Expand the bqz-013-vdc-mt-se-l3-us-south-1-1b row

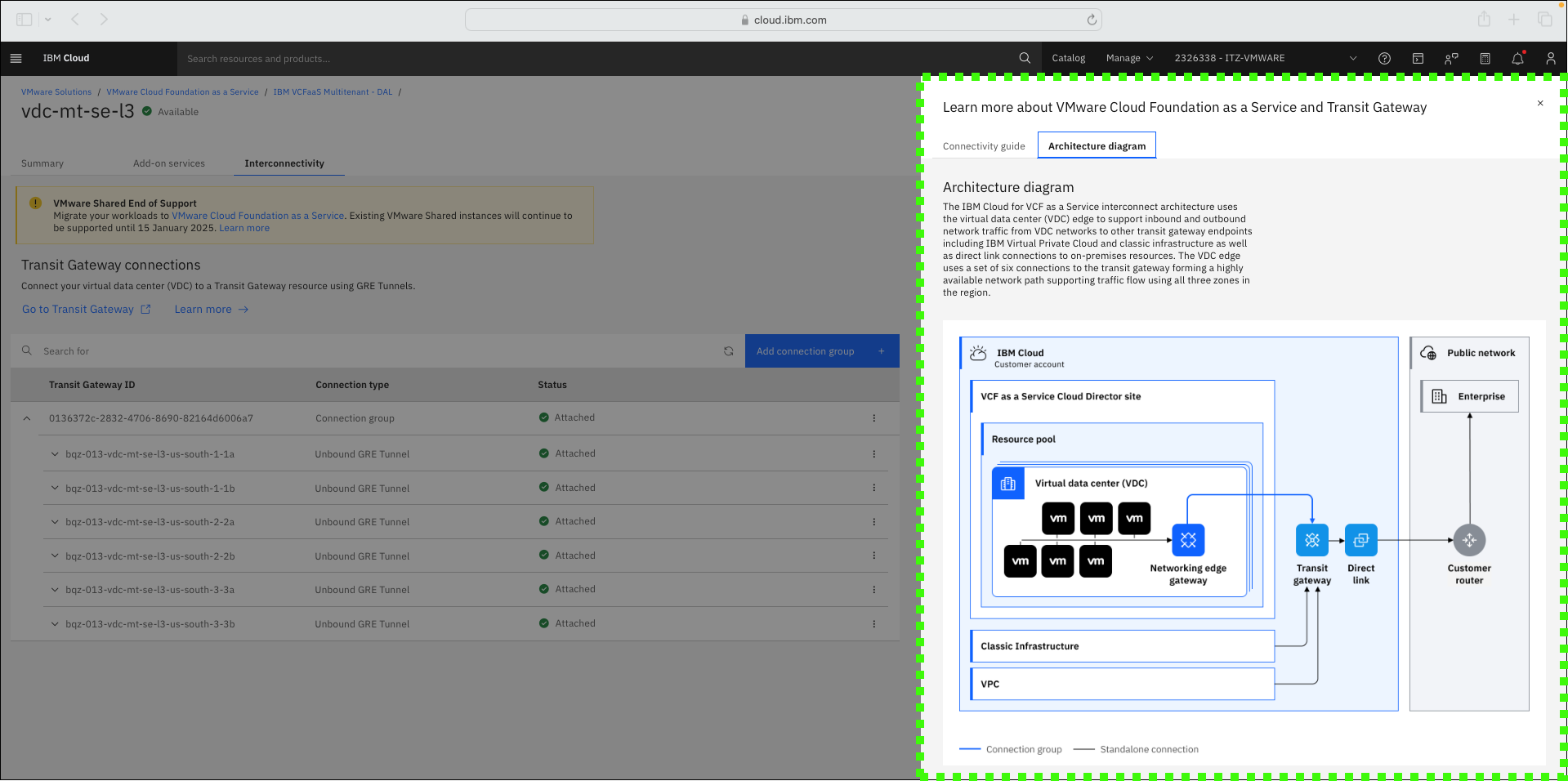(x=55, y=488)
